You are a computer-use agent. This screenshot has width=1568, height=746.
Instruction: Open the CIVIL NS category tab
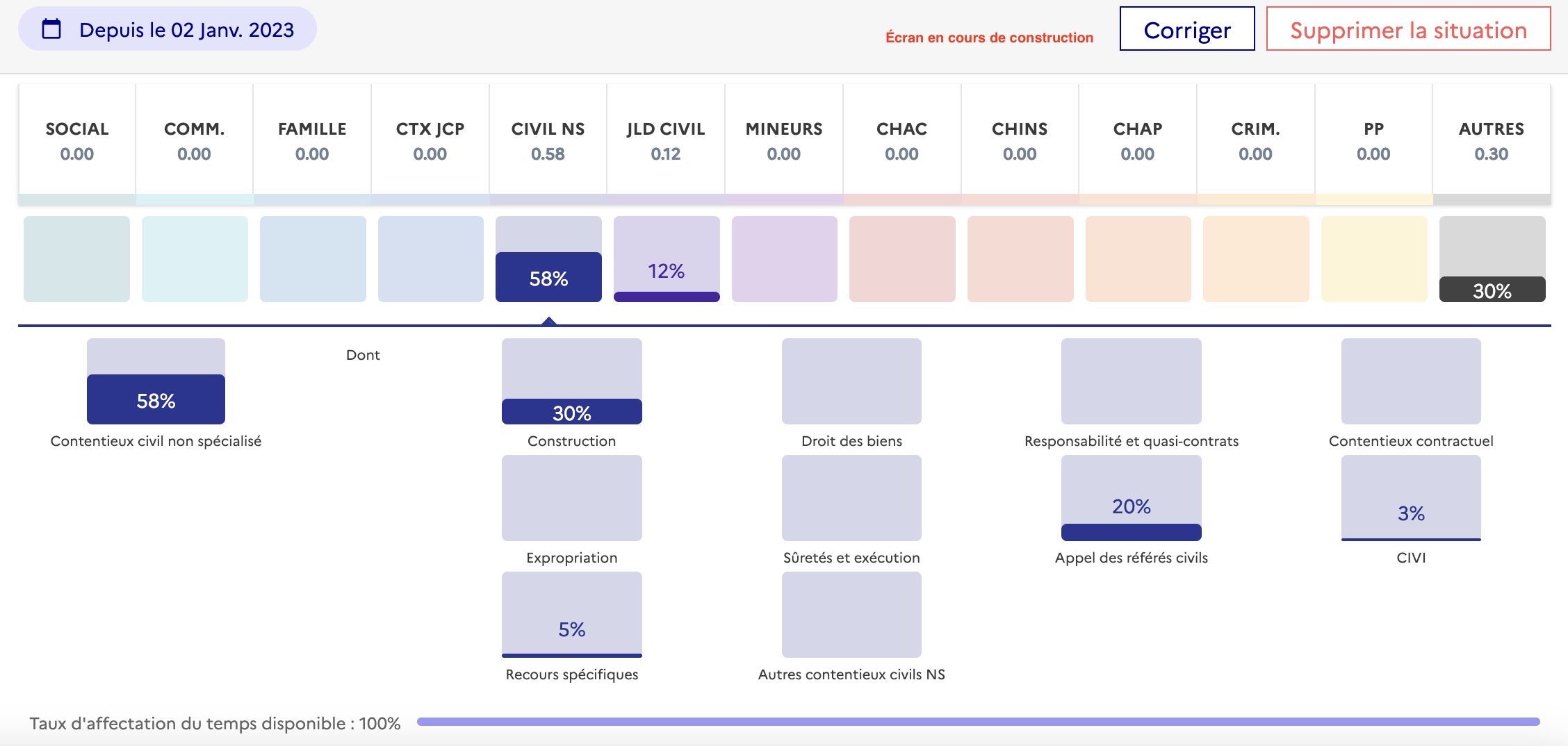tap(548, 141)
